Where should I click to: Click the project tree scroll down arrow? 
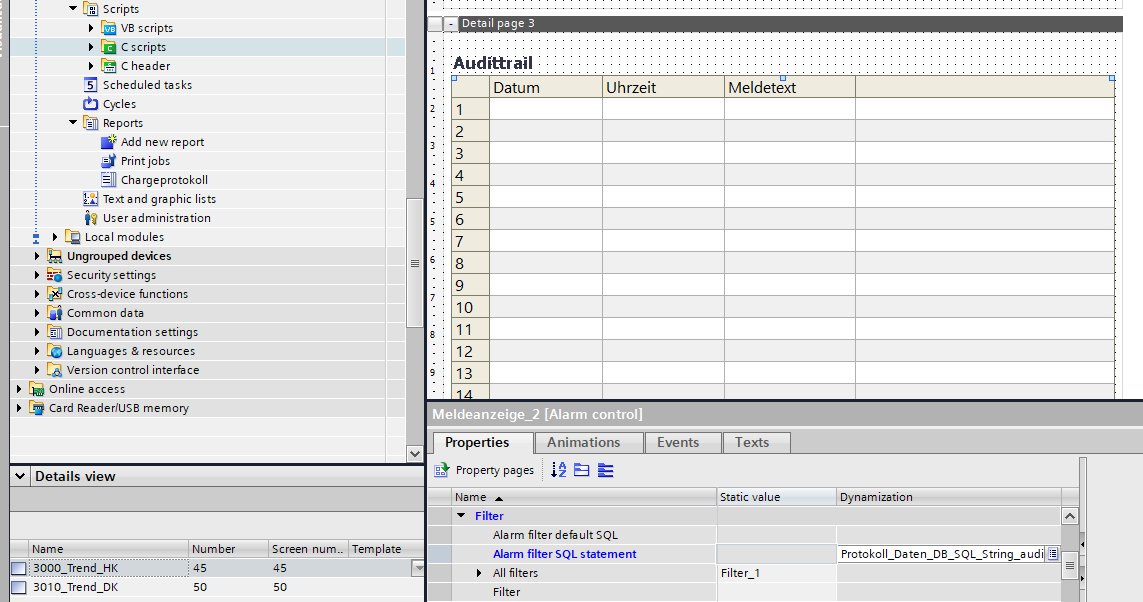(x=415, y=453)
